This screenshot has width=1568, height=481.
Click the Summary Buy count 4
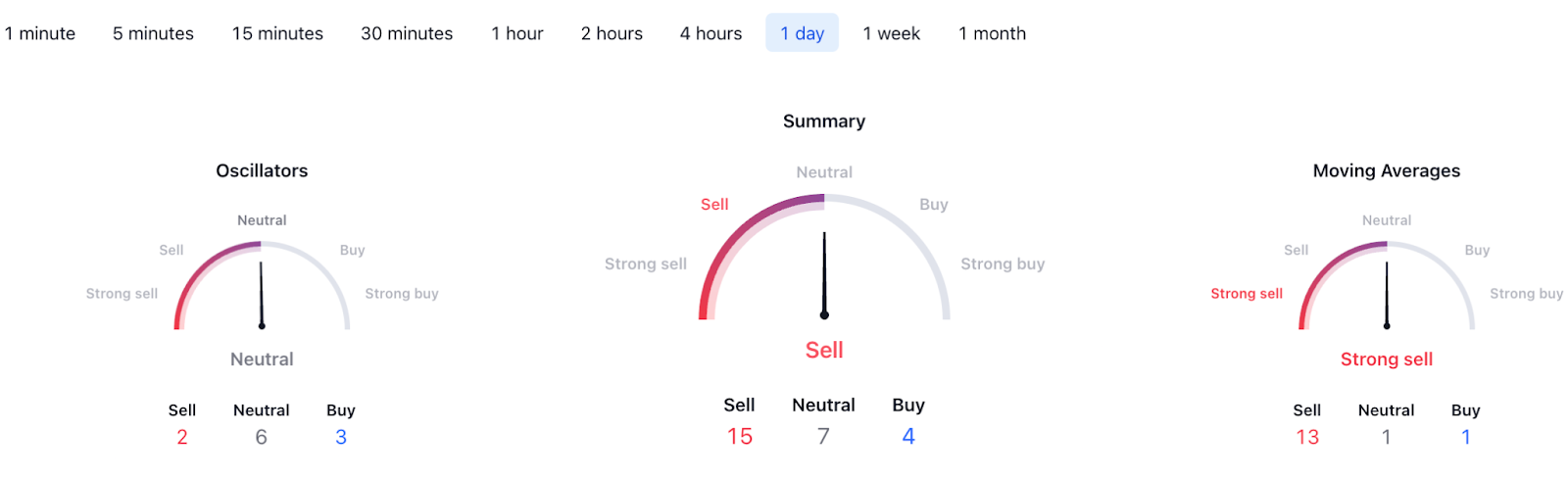[908, 437]
